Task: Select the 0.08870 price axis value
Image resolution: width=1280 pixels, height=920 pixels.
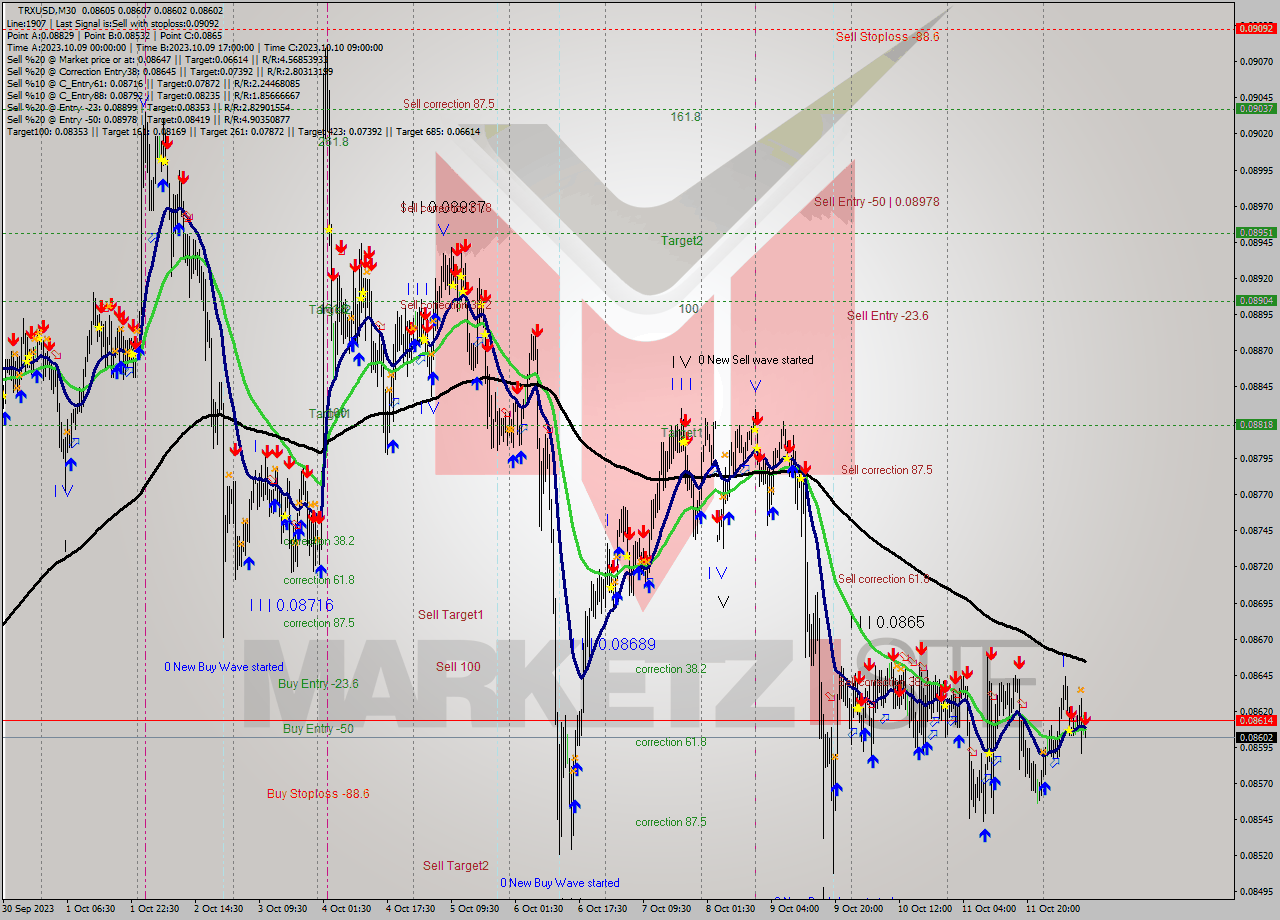Action: point(1258,350)
